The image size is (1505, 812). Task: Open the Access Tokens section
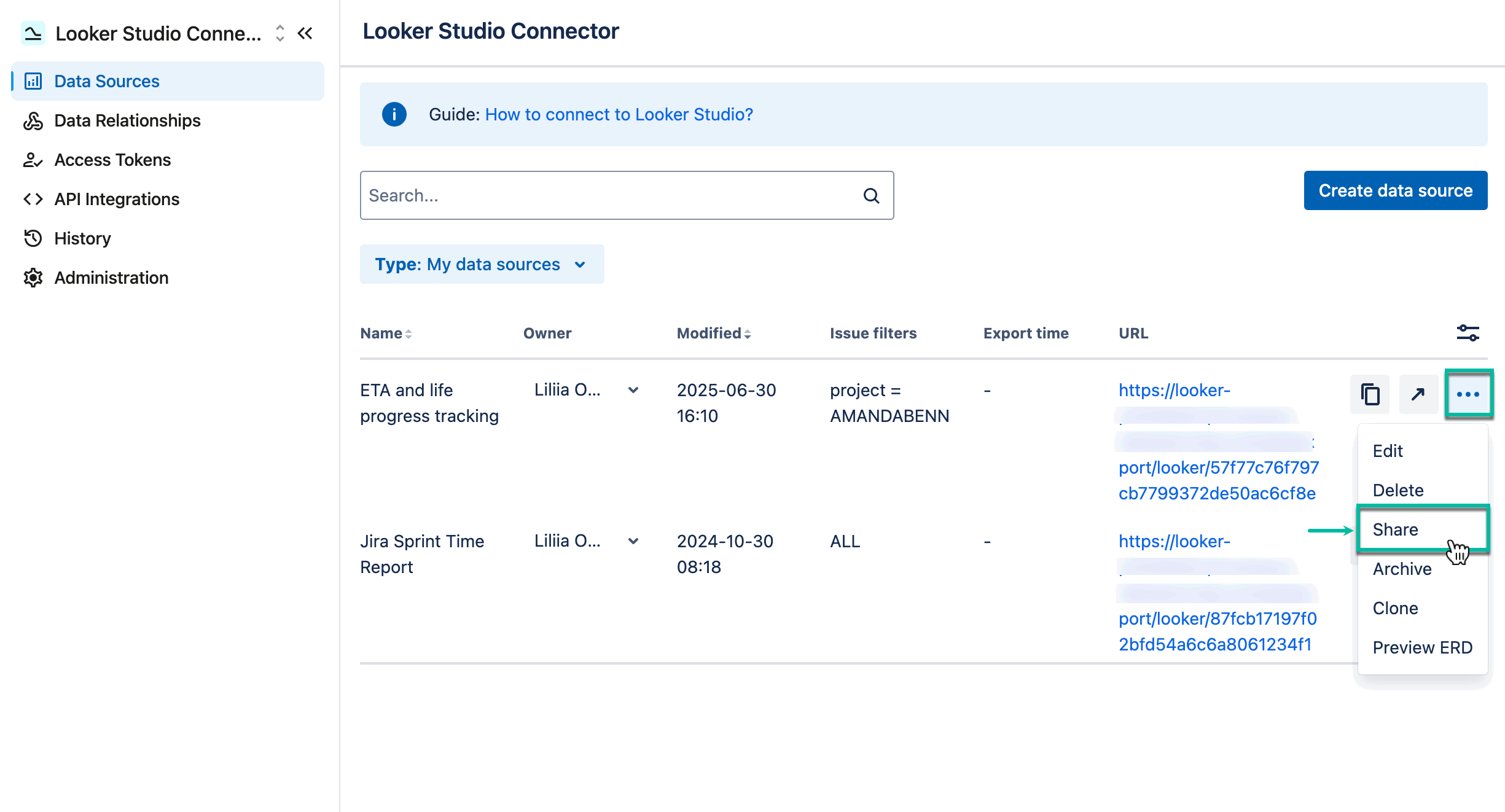112,160
